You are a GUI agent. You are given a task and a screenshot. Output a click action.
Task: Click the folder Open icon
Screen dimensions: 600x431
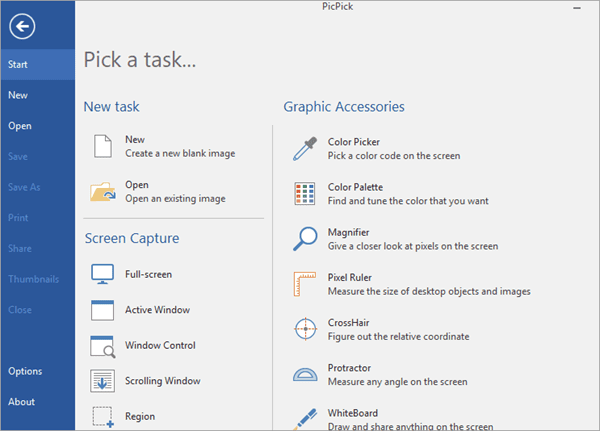103,191
